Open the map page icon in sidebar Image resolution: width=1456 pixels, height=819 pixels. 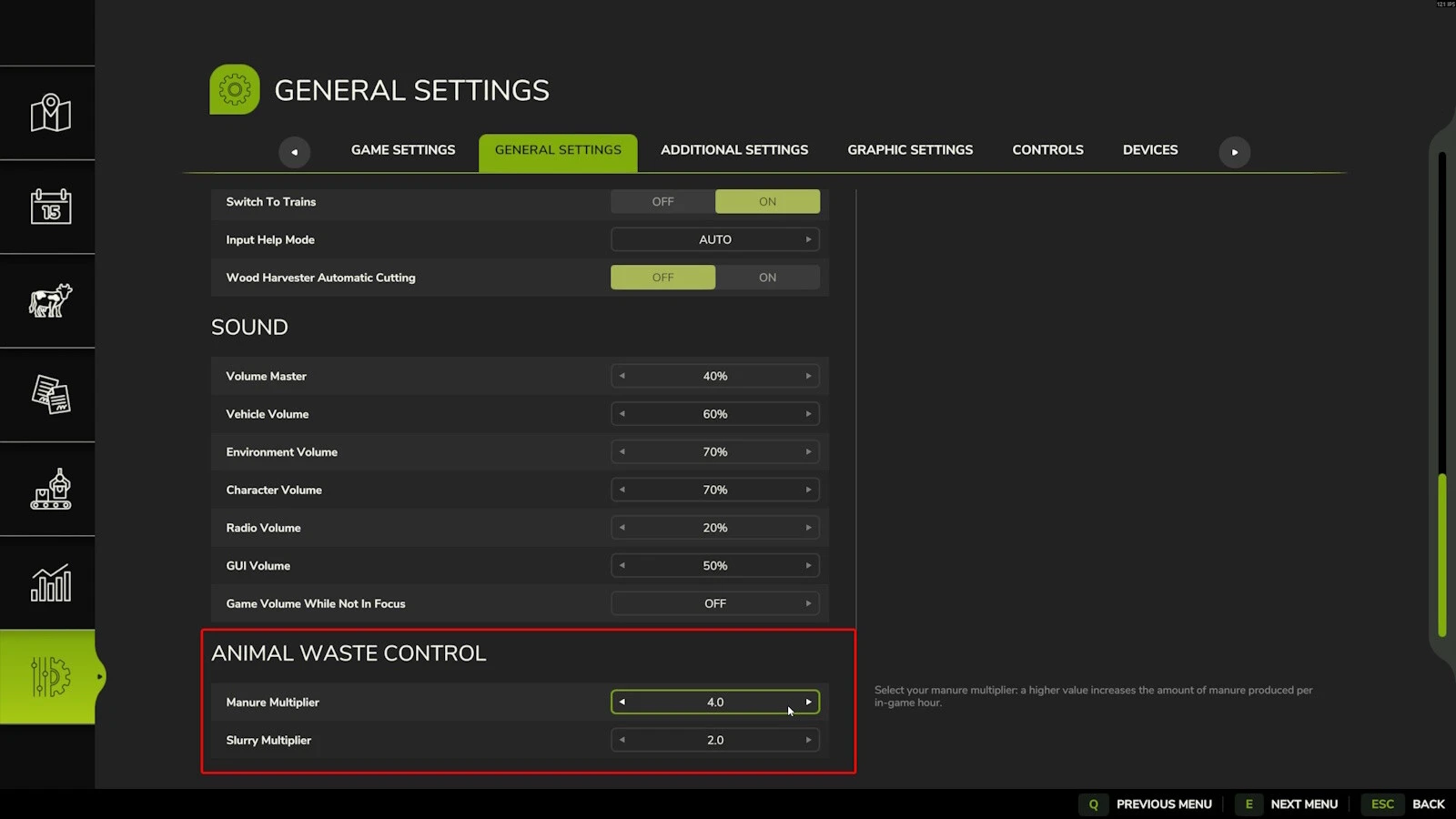coord(51,113)
